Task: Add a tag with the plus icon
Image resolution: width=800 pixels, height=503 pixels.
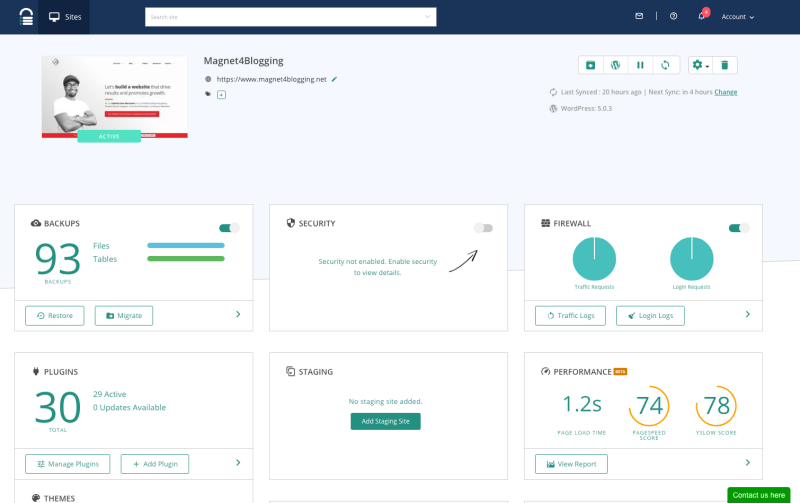Action: coord(221,94)
